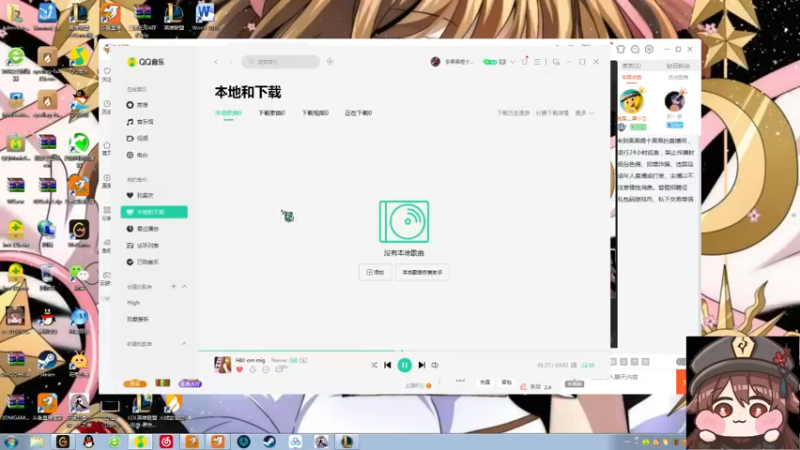
Task: Click the local song matching assistant button
Action: pyautogui.click(x=422, y=272)
